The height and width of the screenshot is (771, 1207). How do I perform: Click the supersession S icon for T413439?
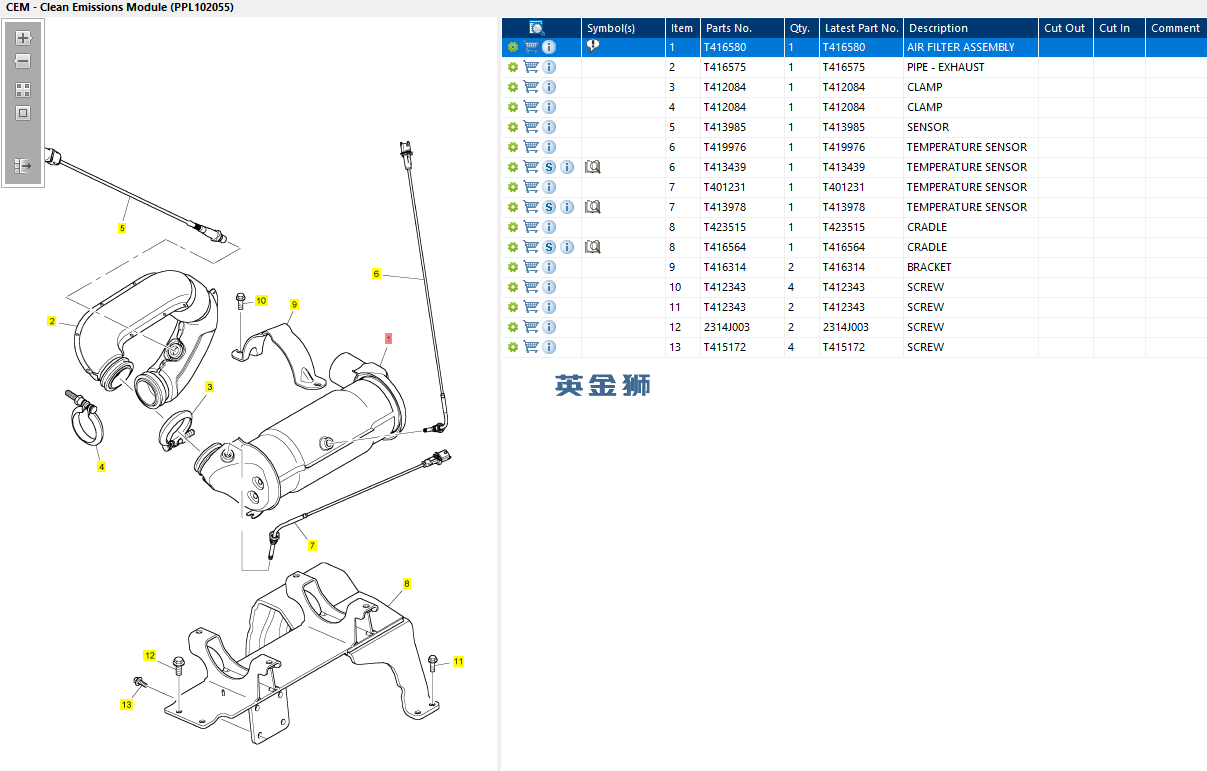[549, 167]
